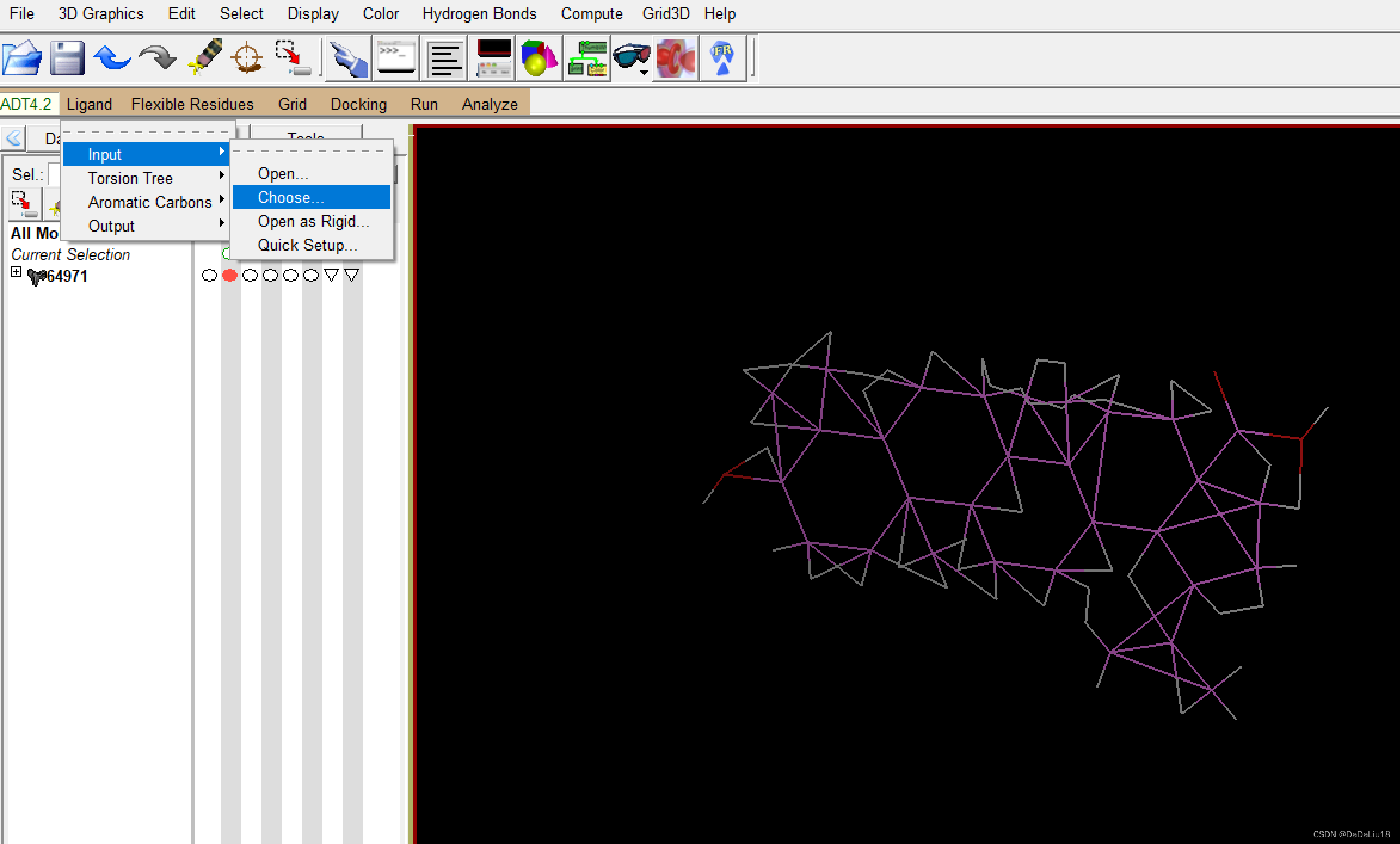This screenshot has width=1400, height=844.
Task: Click the open file folder icon
Action: (x=22, y=58)
